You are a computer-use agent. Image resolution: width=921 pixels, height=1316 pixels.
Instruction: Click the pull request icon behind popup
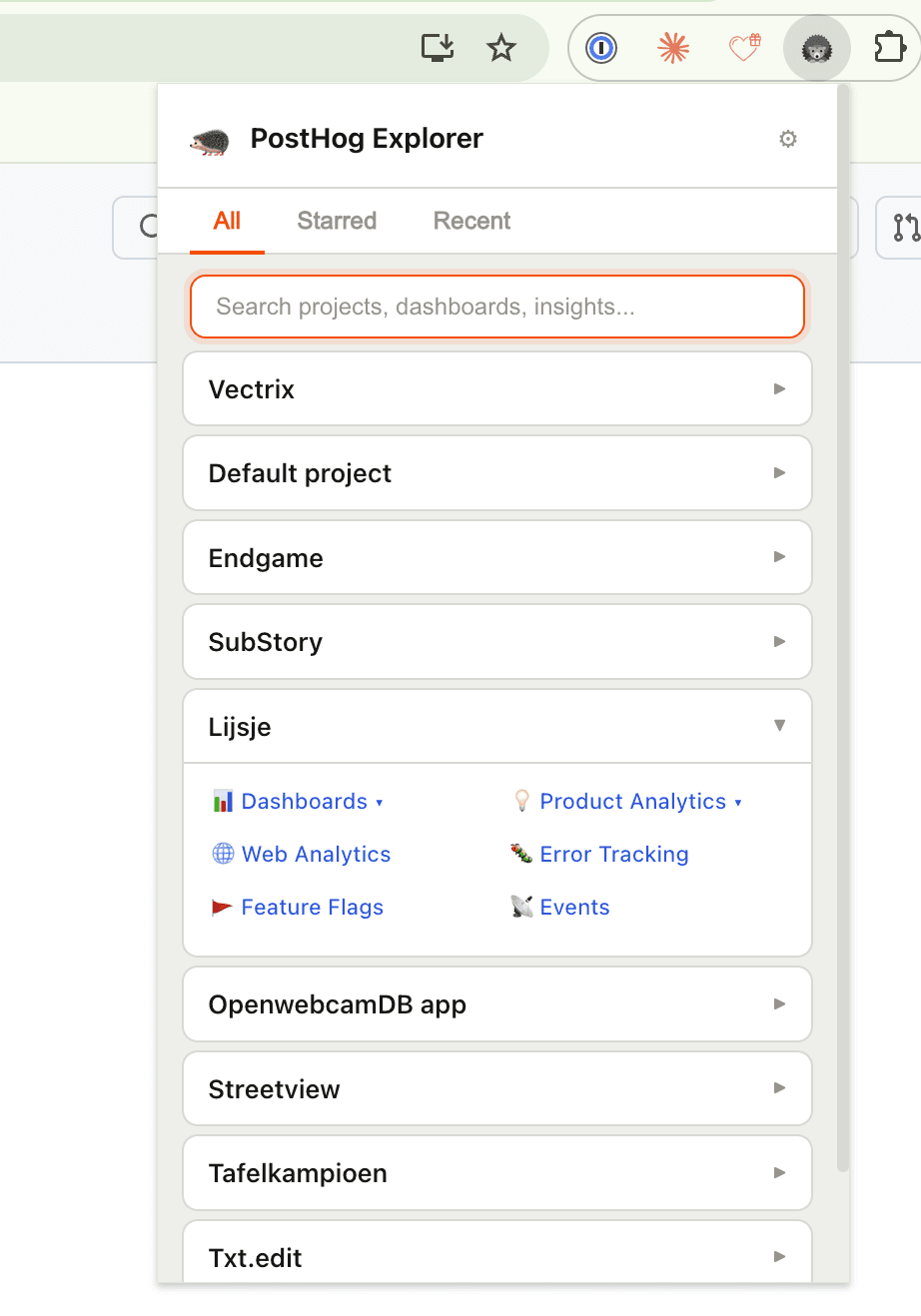click(x=905, y=228)
